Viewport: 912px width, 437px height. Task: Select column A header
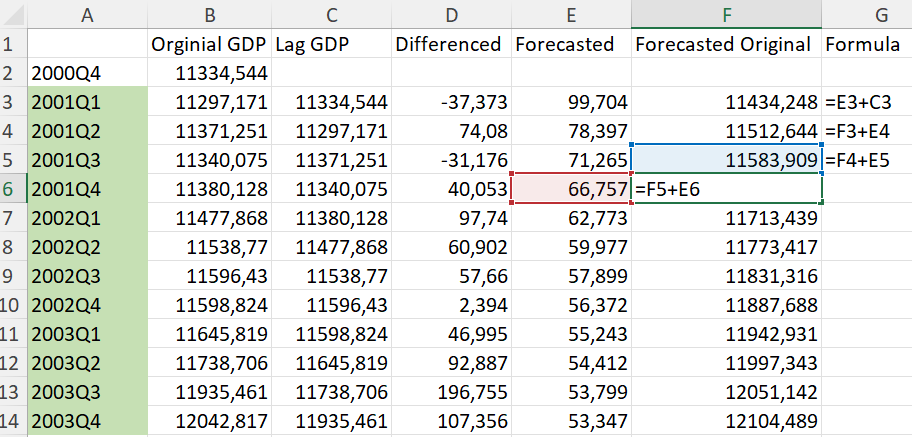click(87, 14)
